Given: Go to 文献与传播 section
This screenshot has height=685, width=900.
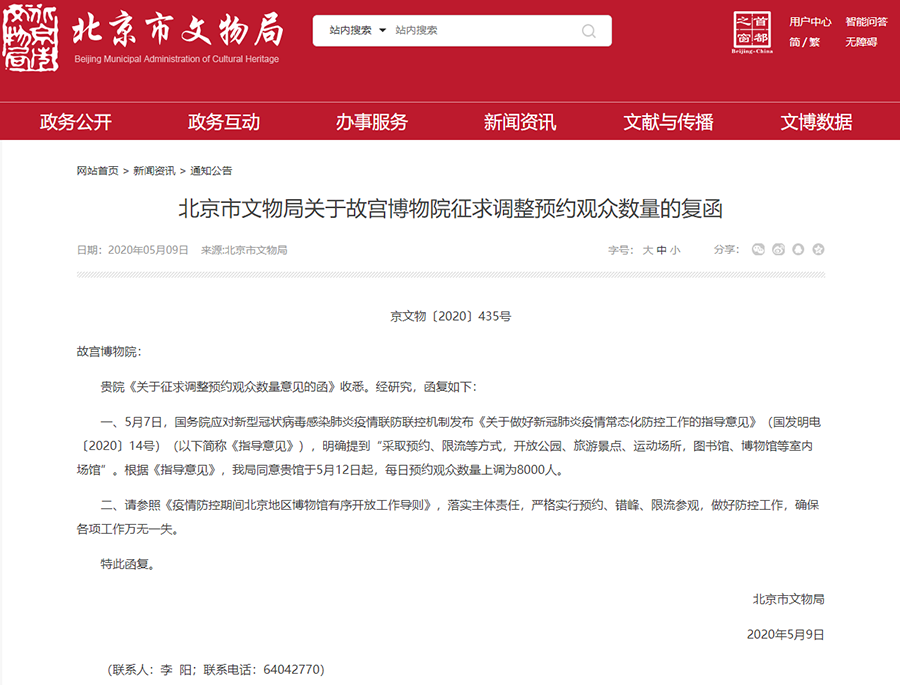Looking at the screenshot, I should pos(668,122).
